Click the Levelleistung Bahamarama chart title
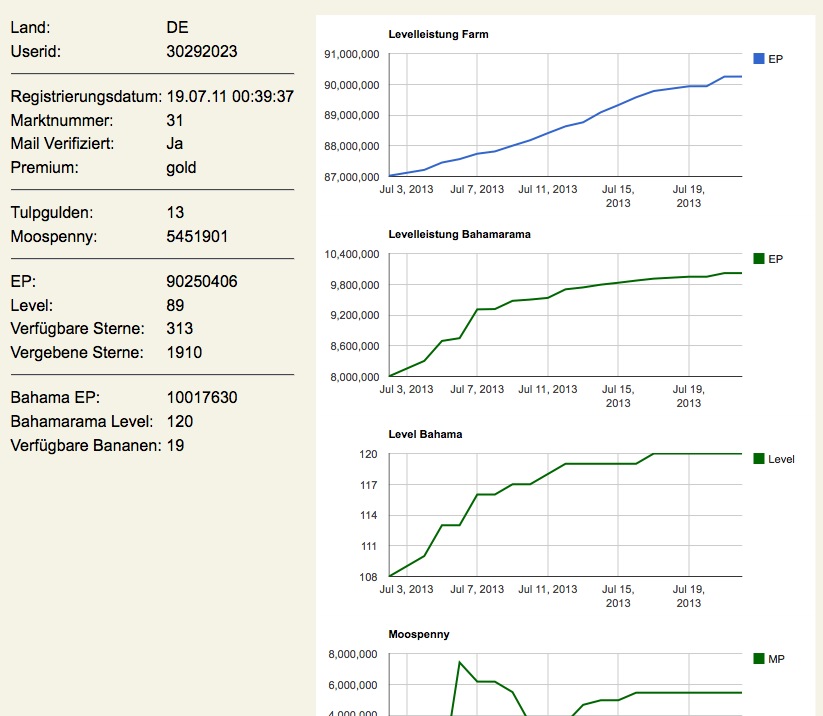Image resolution: width=823 pixels, height=716 pixels. coord(459,235)
